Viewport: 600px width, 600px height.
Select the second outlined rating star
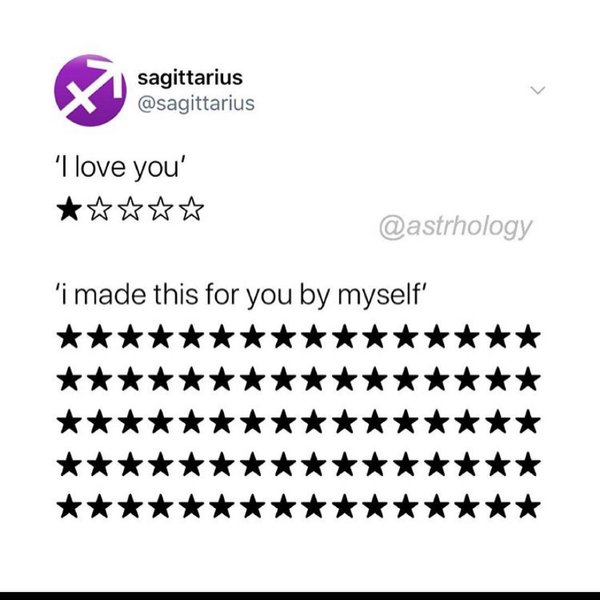click(x=100, y=209)
